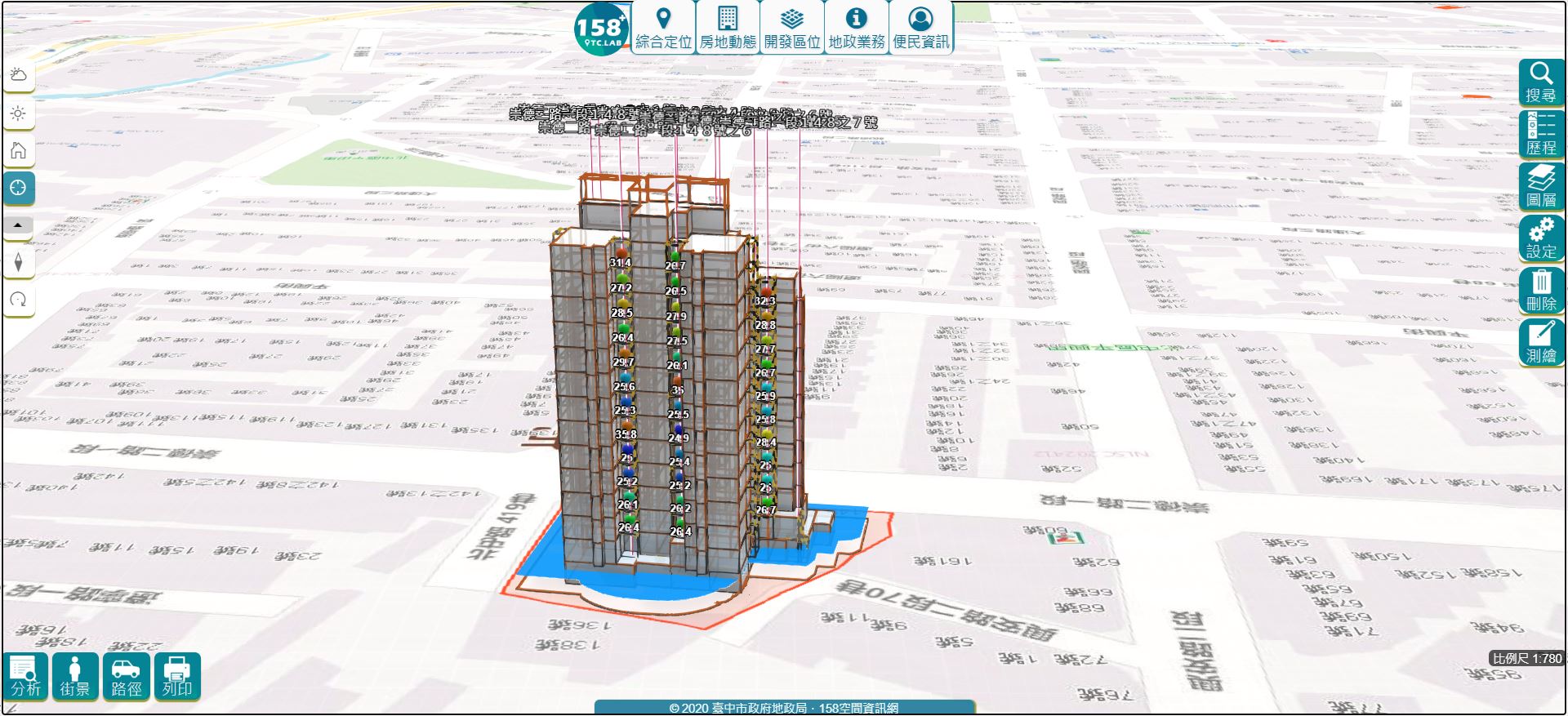Open the 圖層 layers panel
This screenshot has width=1568, height=716.
click(1541, 186)
